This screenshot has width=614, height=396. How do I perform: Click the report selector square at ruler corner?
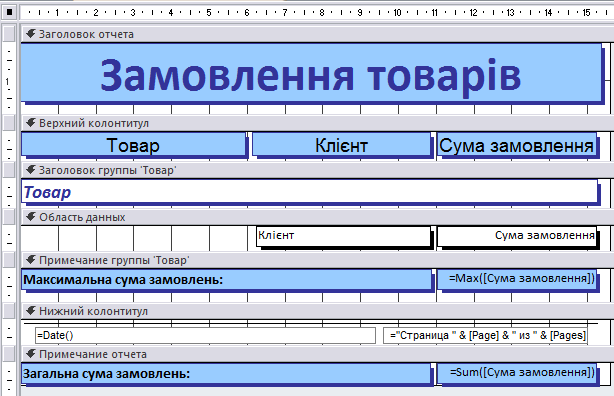coord(9,12)
